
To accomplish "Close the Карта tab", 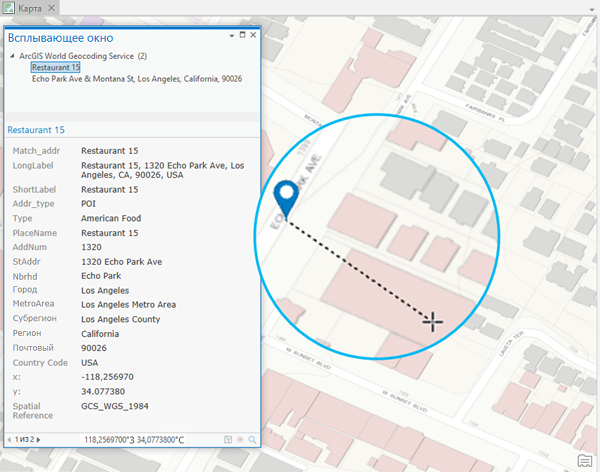I will [51, 8].
